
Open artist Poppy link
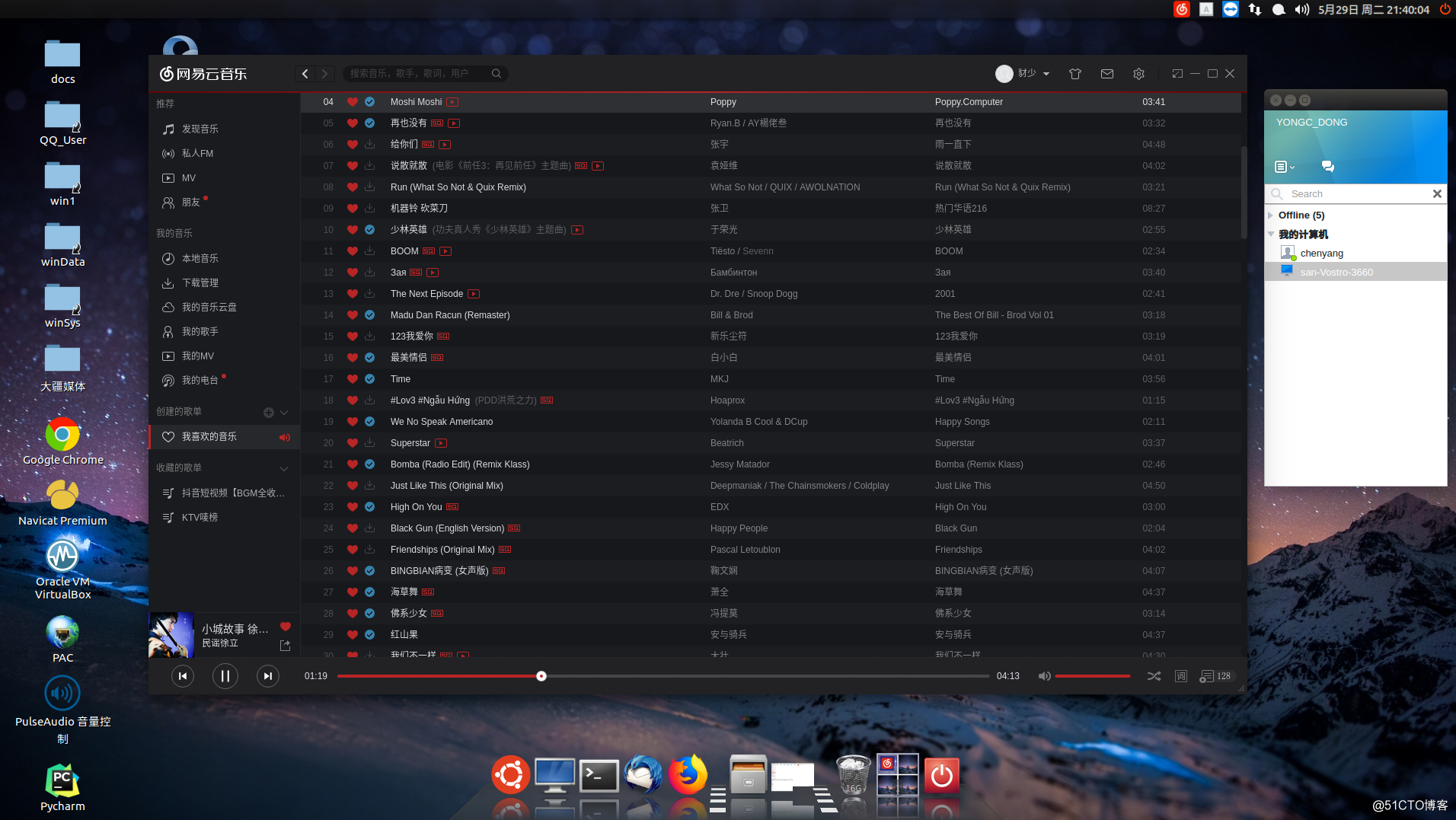click(723, 102)
